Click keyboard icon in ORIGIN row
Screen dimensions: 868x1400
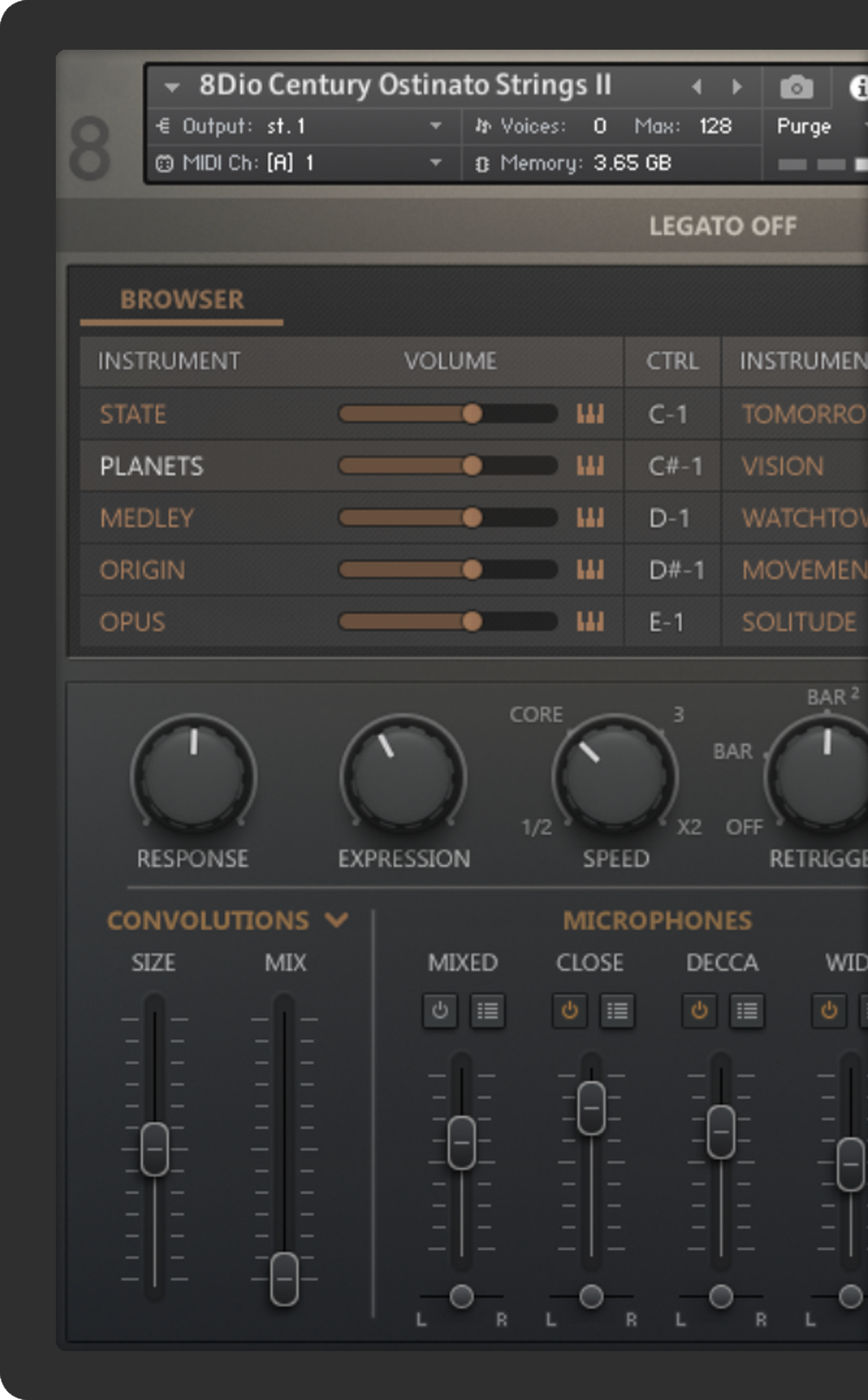590,570
